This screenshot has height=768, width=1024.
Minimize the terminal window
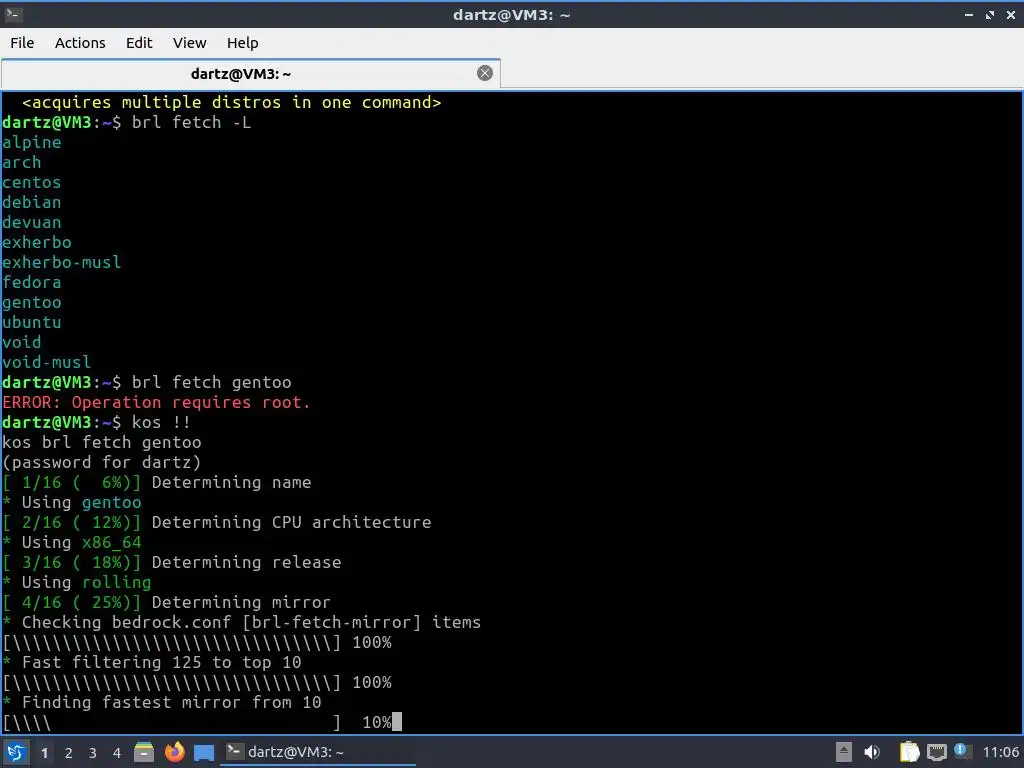point(969,15)
